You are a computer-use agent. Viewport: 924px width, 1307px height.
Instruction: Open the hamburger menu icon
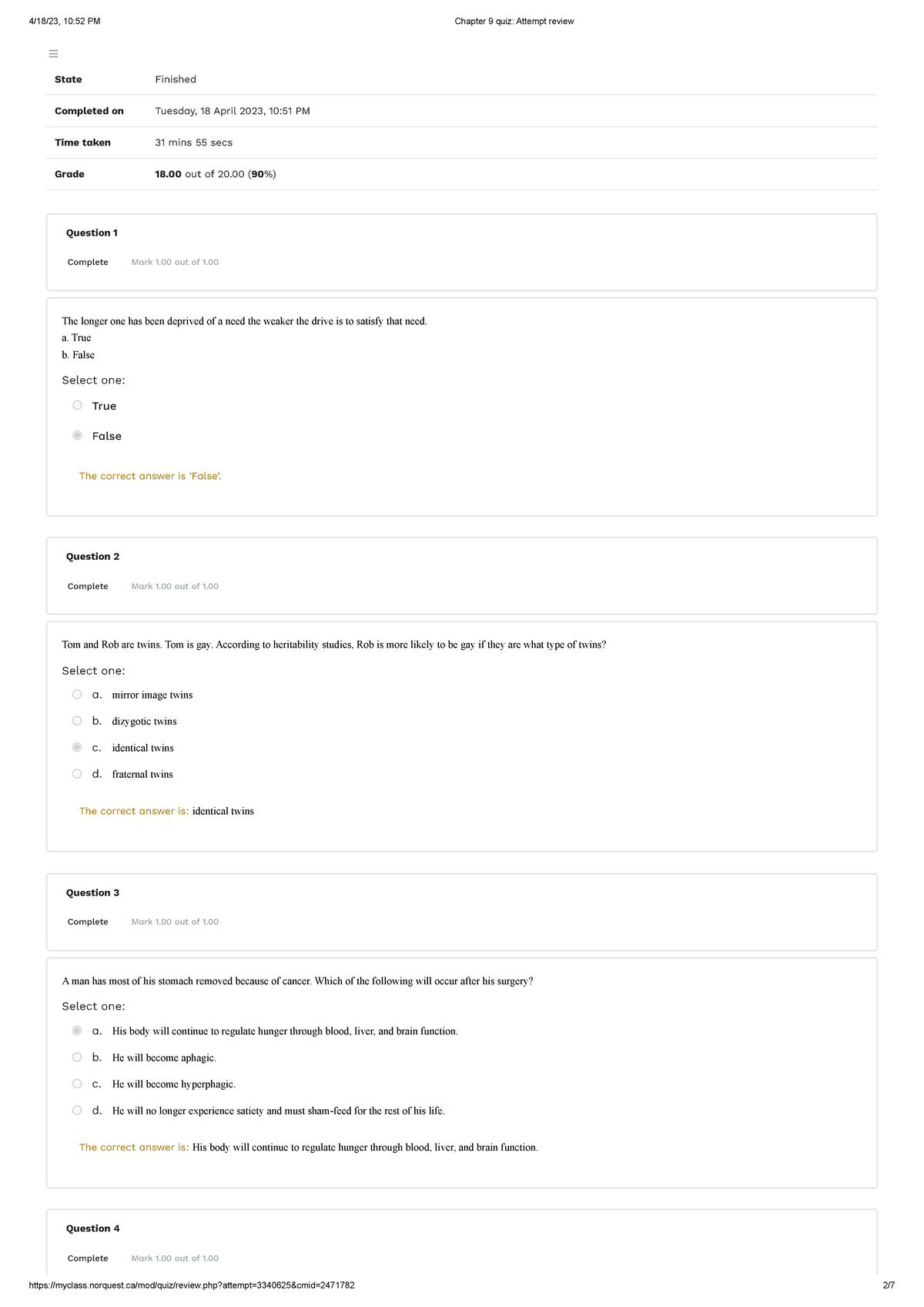tap(53, 54)
